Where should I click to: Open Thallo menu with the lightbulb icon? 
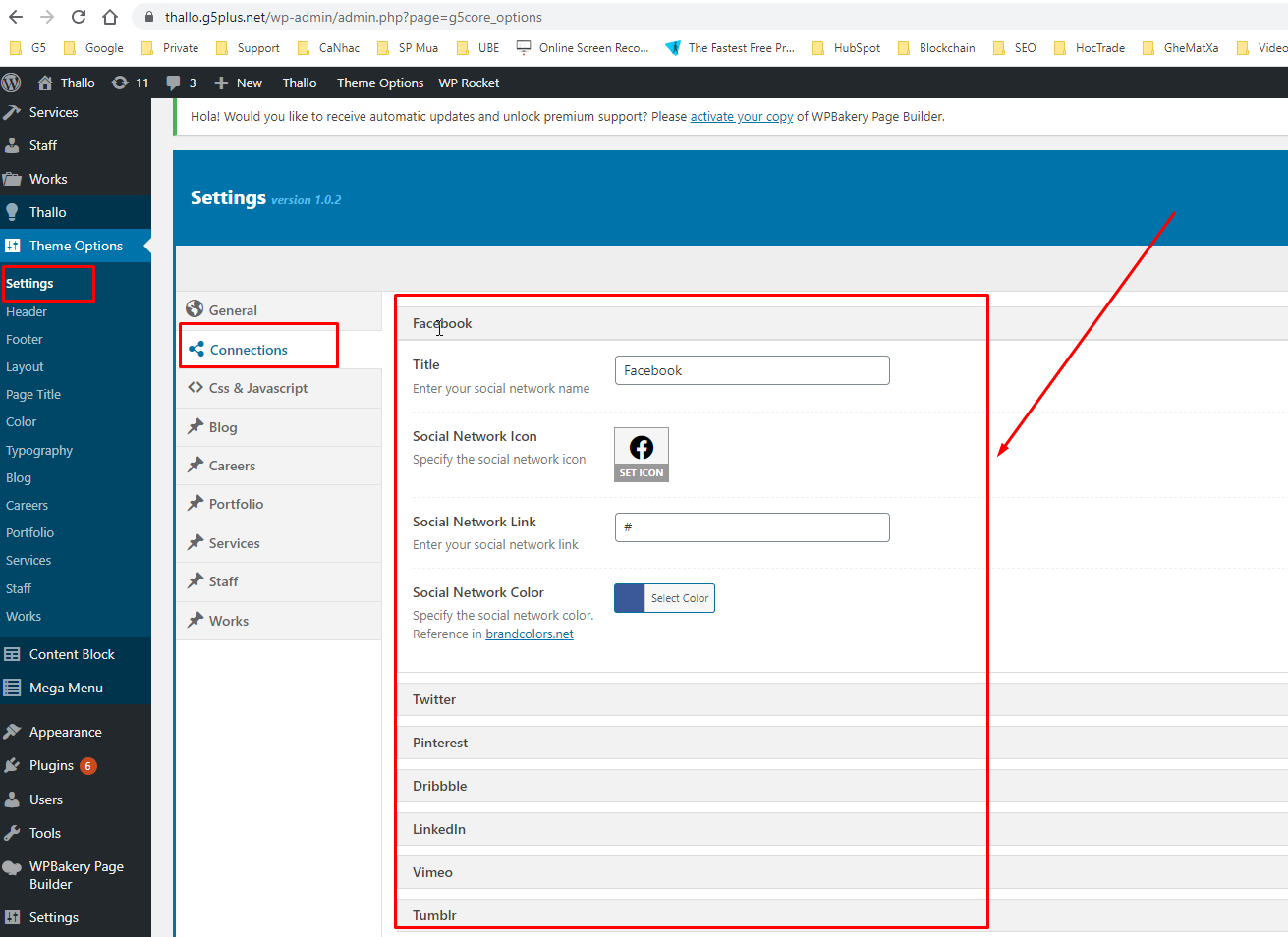(x=76, y=212)
